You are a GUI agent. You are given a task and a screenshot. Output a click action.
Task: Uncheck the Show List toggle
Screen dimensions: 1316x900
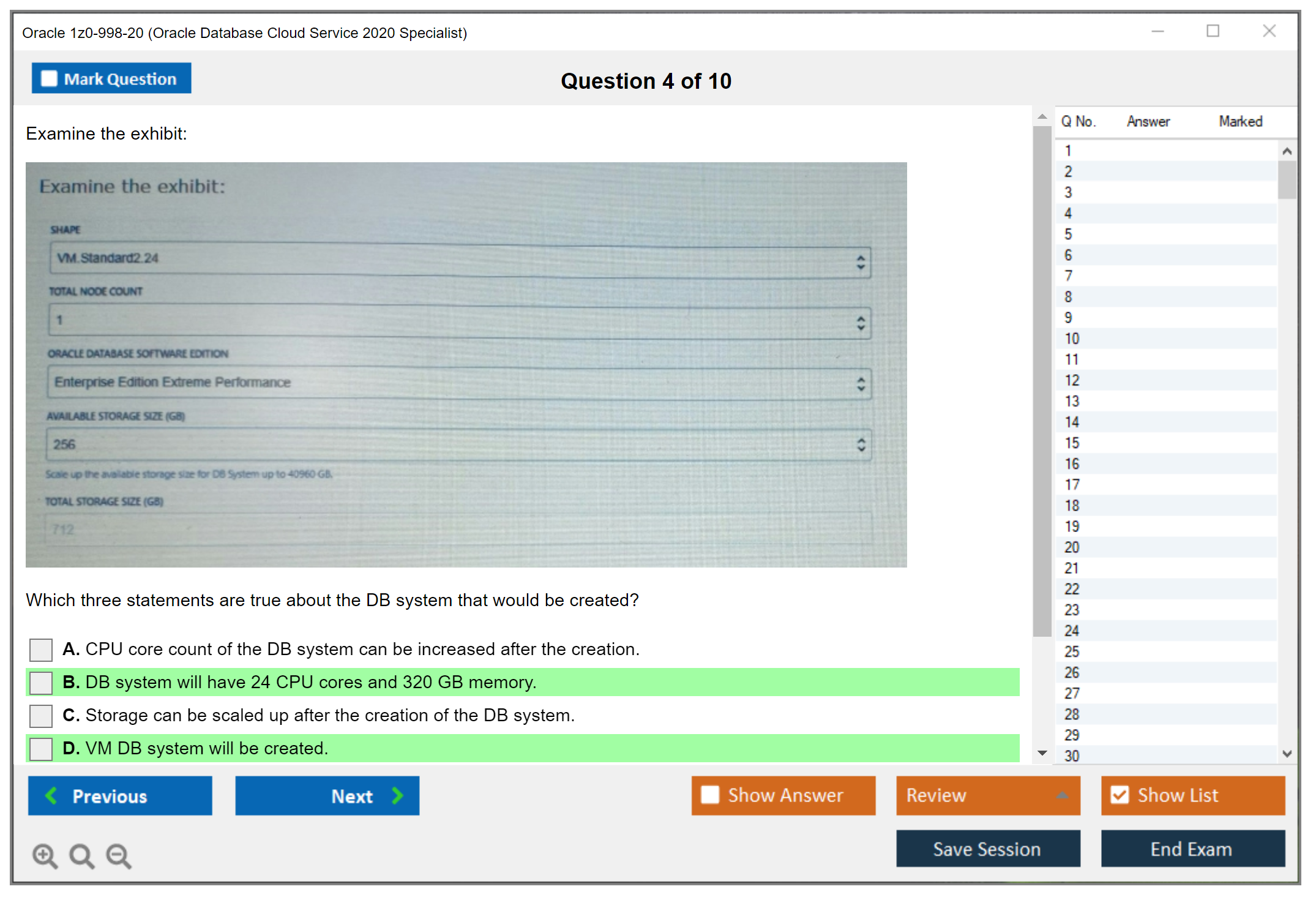coord(1120,795)
